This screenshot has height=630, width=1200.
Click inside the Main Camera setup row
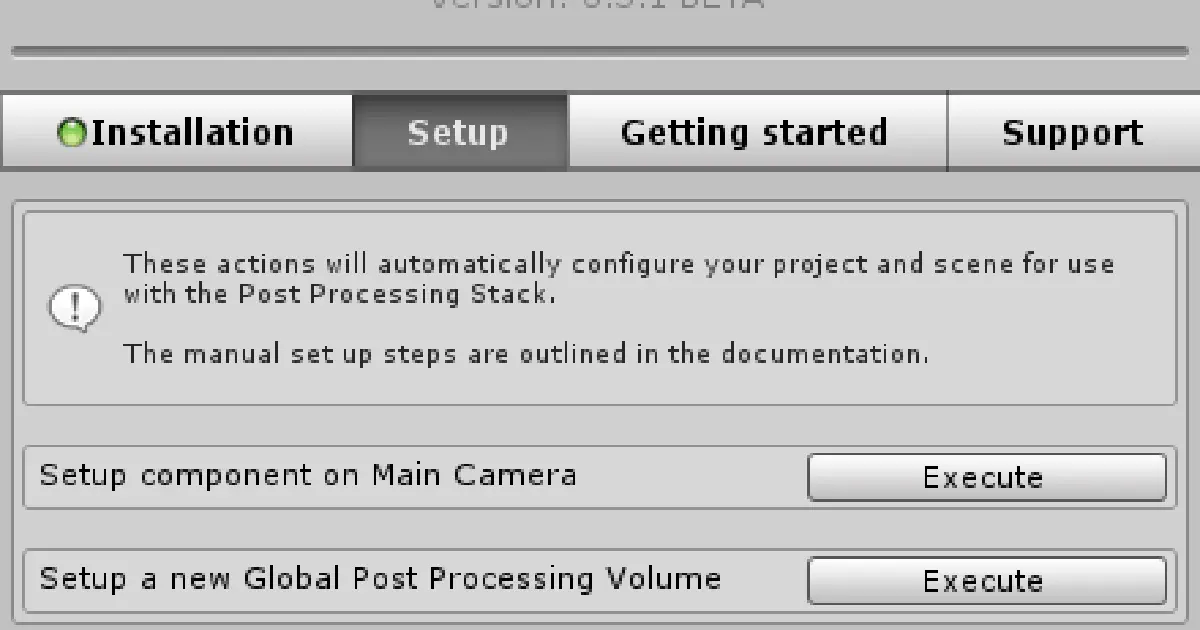(400, 477)
